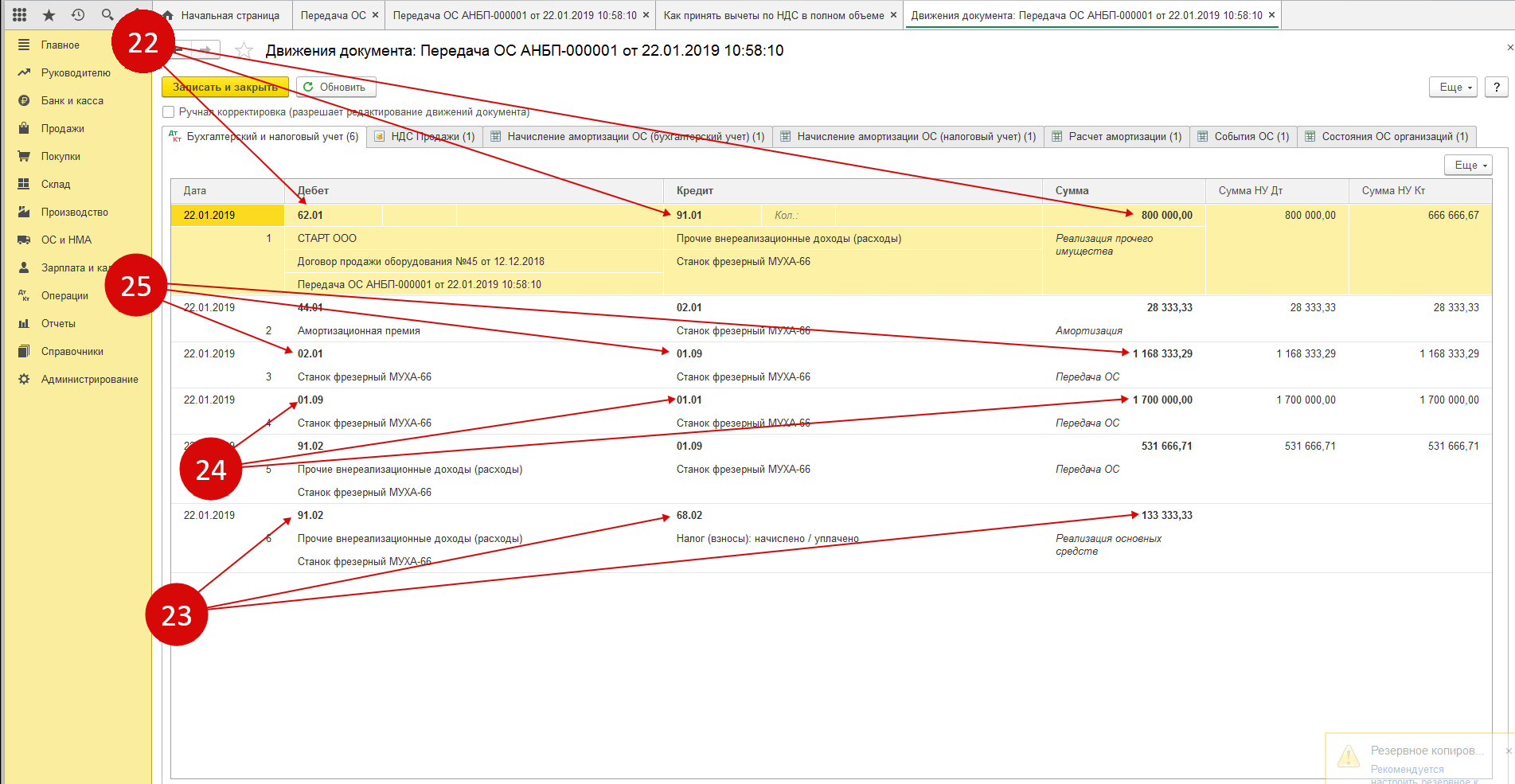Click the Сумма column header
The image size is (1515, 784).
1123,191
